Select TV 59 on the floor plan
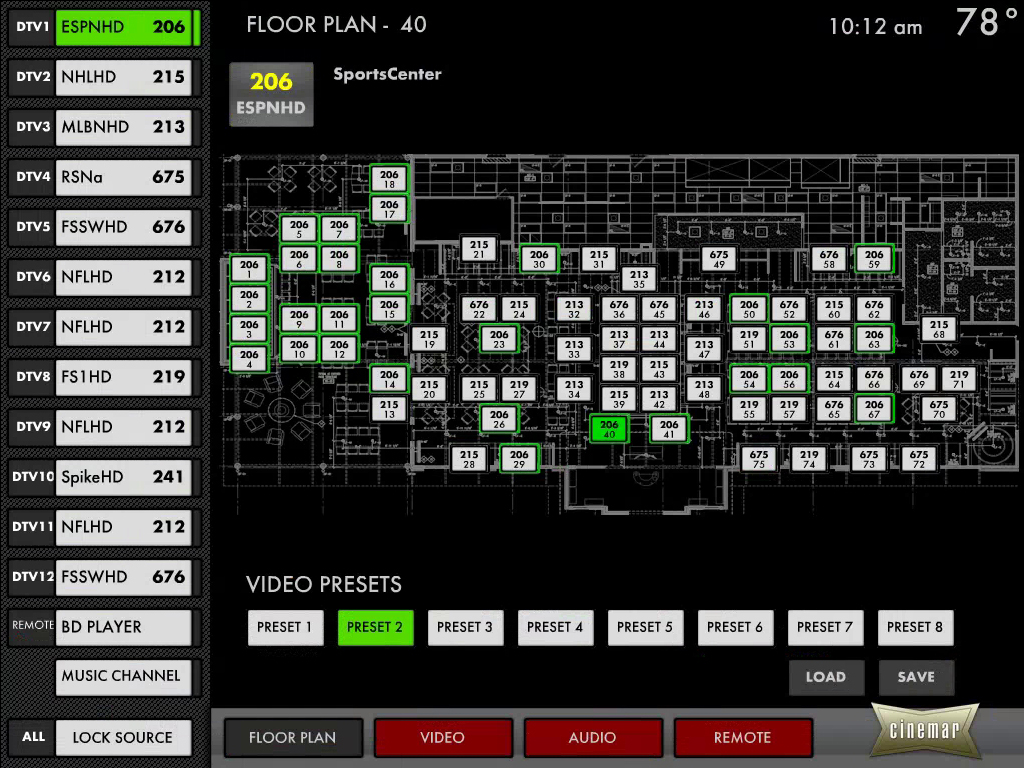 pyautogui.click(x=874, y=259)
